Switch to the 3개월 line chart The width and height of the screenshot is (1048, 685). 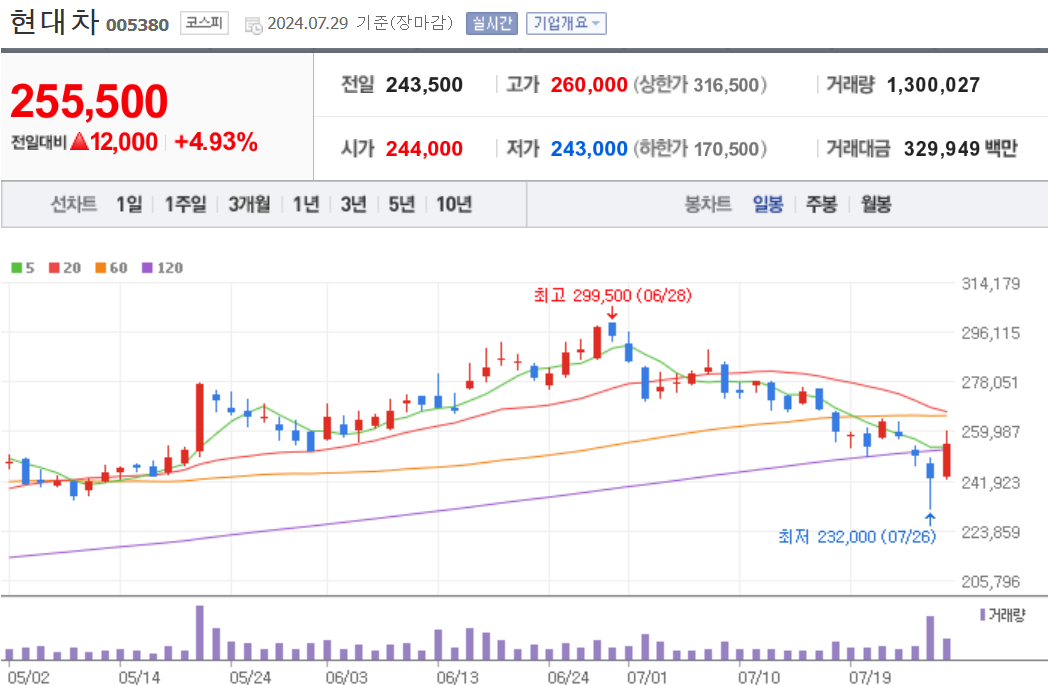tap(249, 204)
